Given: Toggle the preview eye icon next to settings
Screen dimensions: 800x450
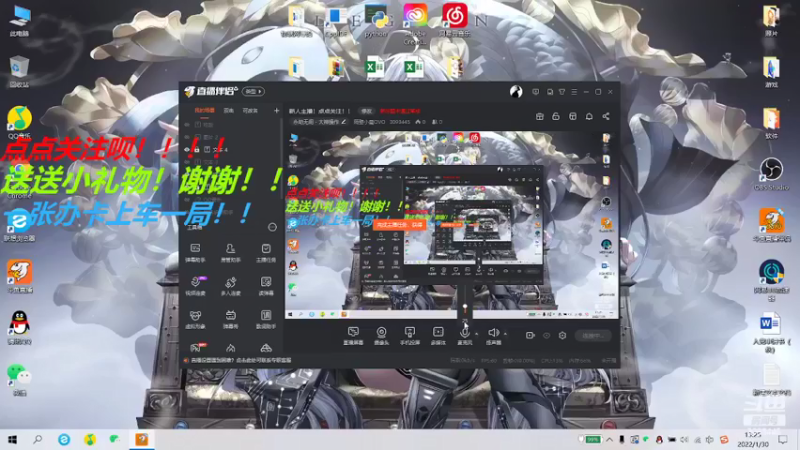Looking at the screenshot, I should 546,335.
